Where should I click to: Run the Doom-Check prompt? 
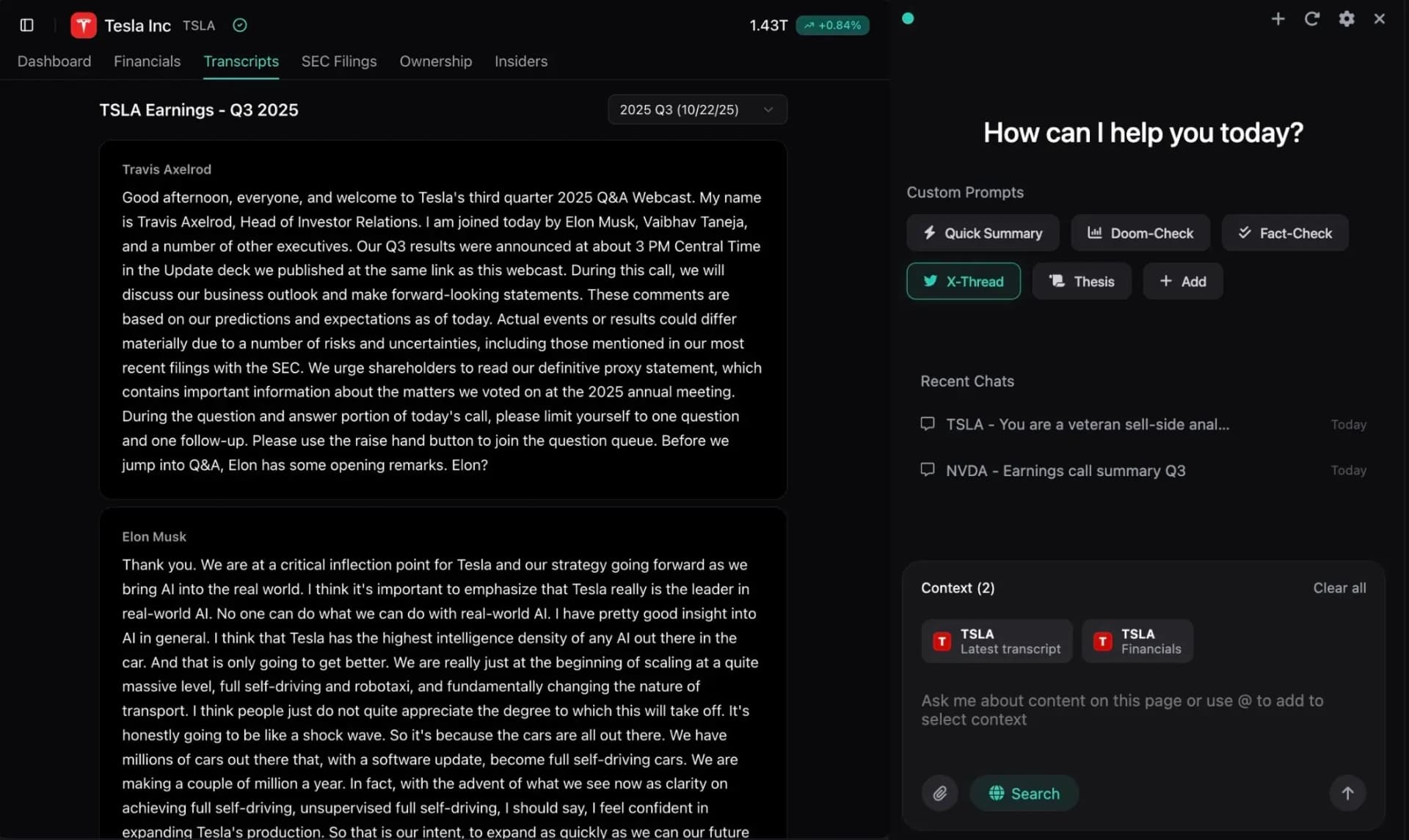[x=1140, y=233]
